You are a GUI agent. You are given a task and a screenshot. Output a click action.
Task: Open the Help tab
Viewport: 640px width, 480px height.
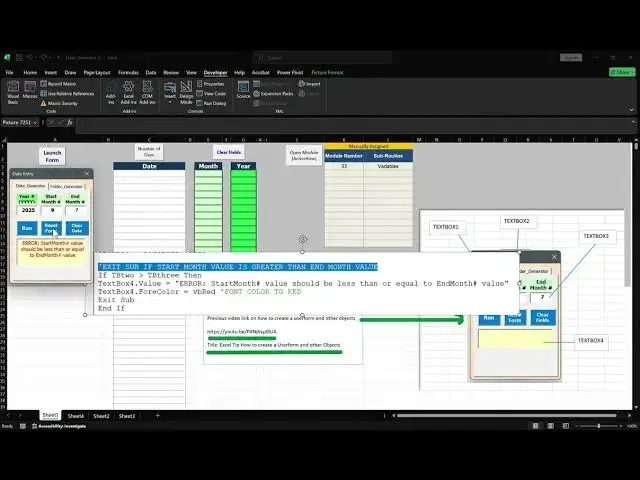tap(239, 73)
